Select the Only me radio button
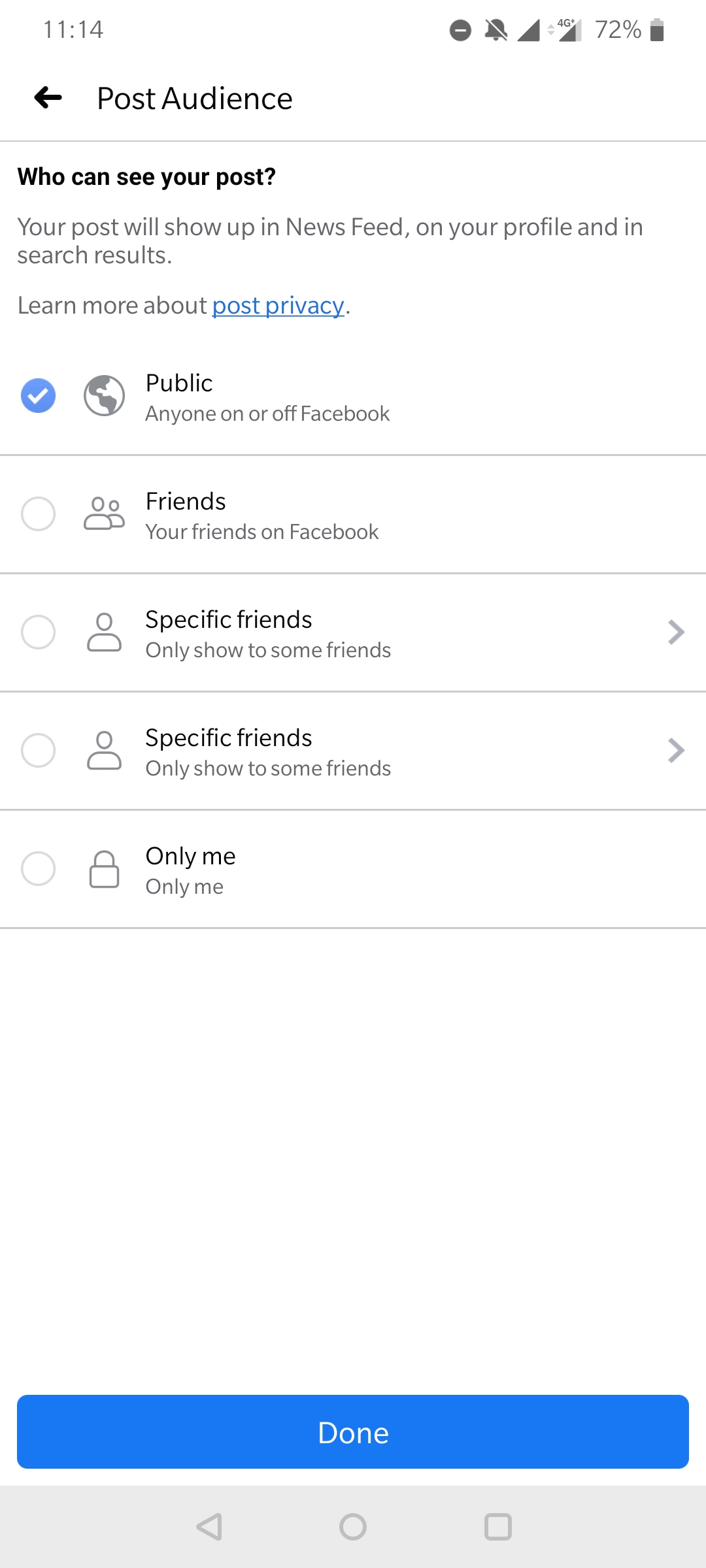The width and height of the screenshot is (706, 1568). [x=38, y=869]
